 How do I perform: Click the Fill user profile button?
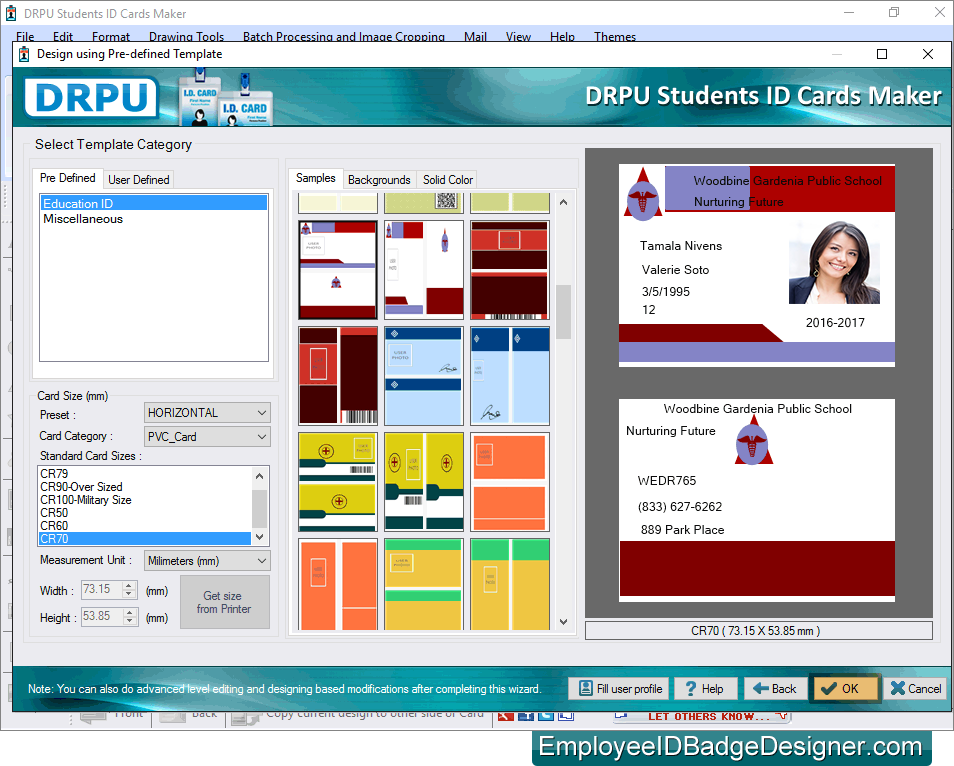pos(618,689)
